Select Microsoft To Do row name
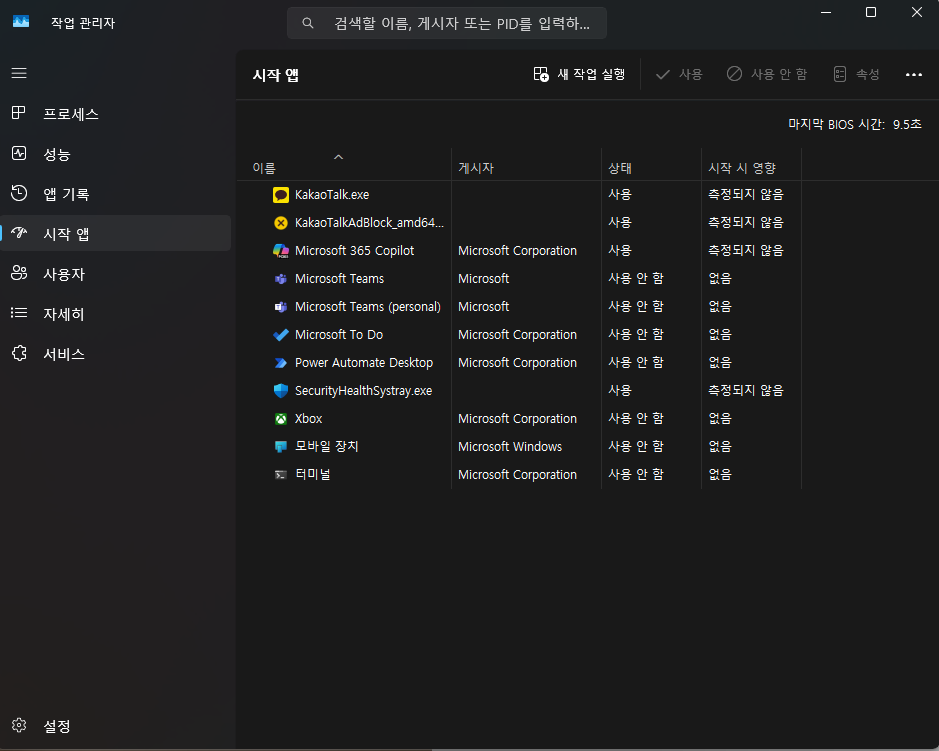This screenshot has width=939, height=751. tap(339, 335)
